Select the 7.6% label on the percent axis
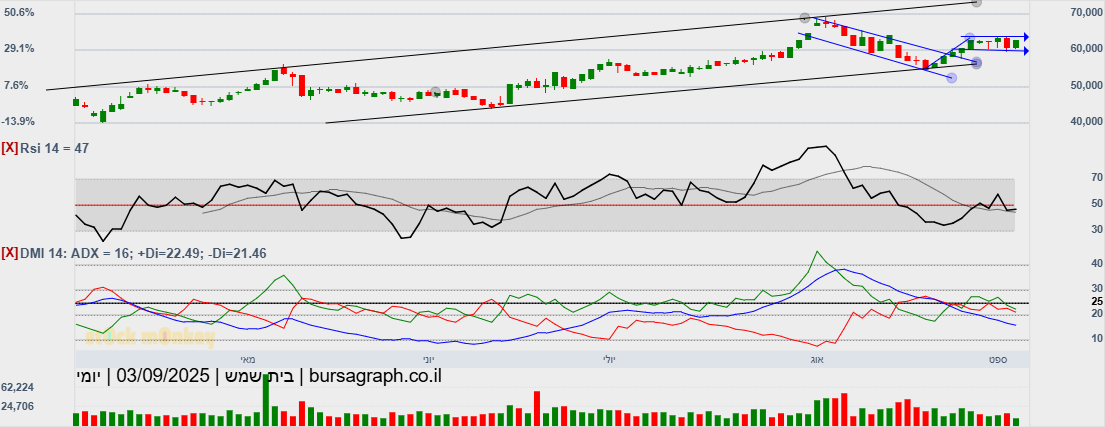The height and width of the screenshot is (427, 1105). (x=16, y=85)
